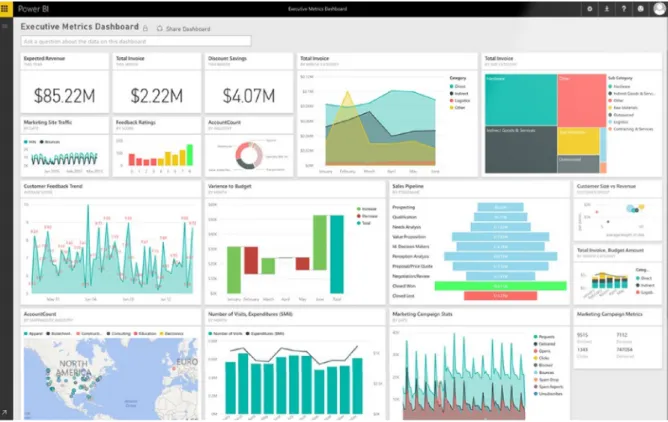Click the Value Proposition funnel bar

[500, 237]
